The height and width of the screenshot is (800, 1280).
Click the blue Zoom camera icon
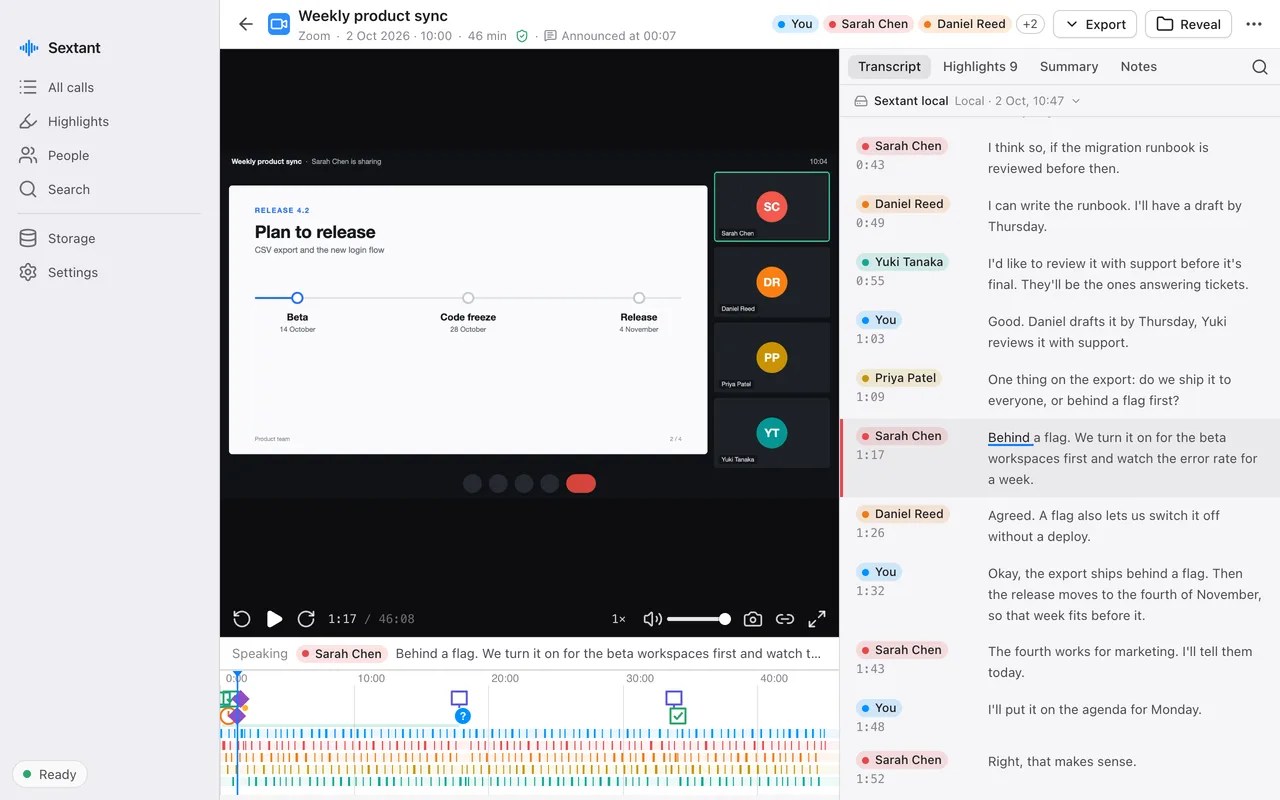pyautogui.click(x=279, y=24)
